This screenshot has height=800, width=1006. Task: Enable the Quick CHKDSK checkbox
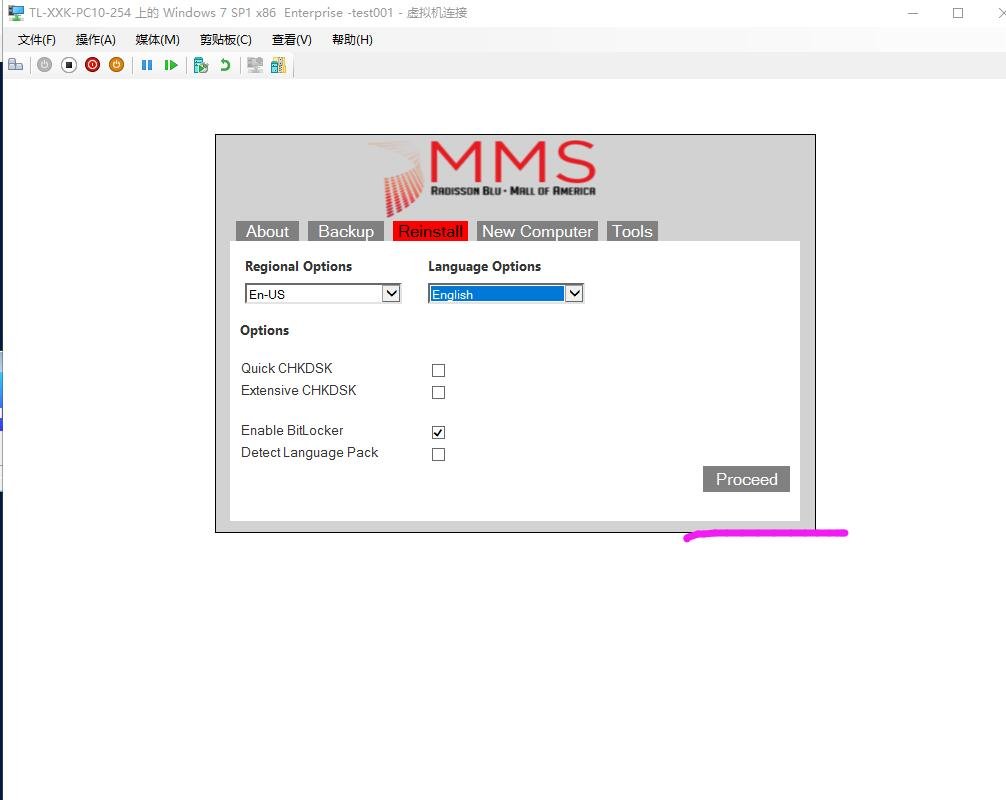point(438,370)
